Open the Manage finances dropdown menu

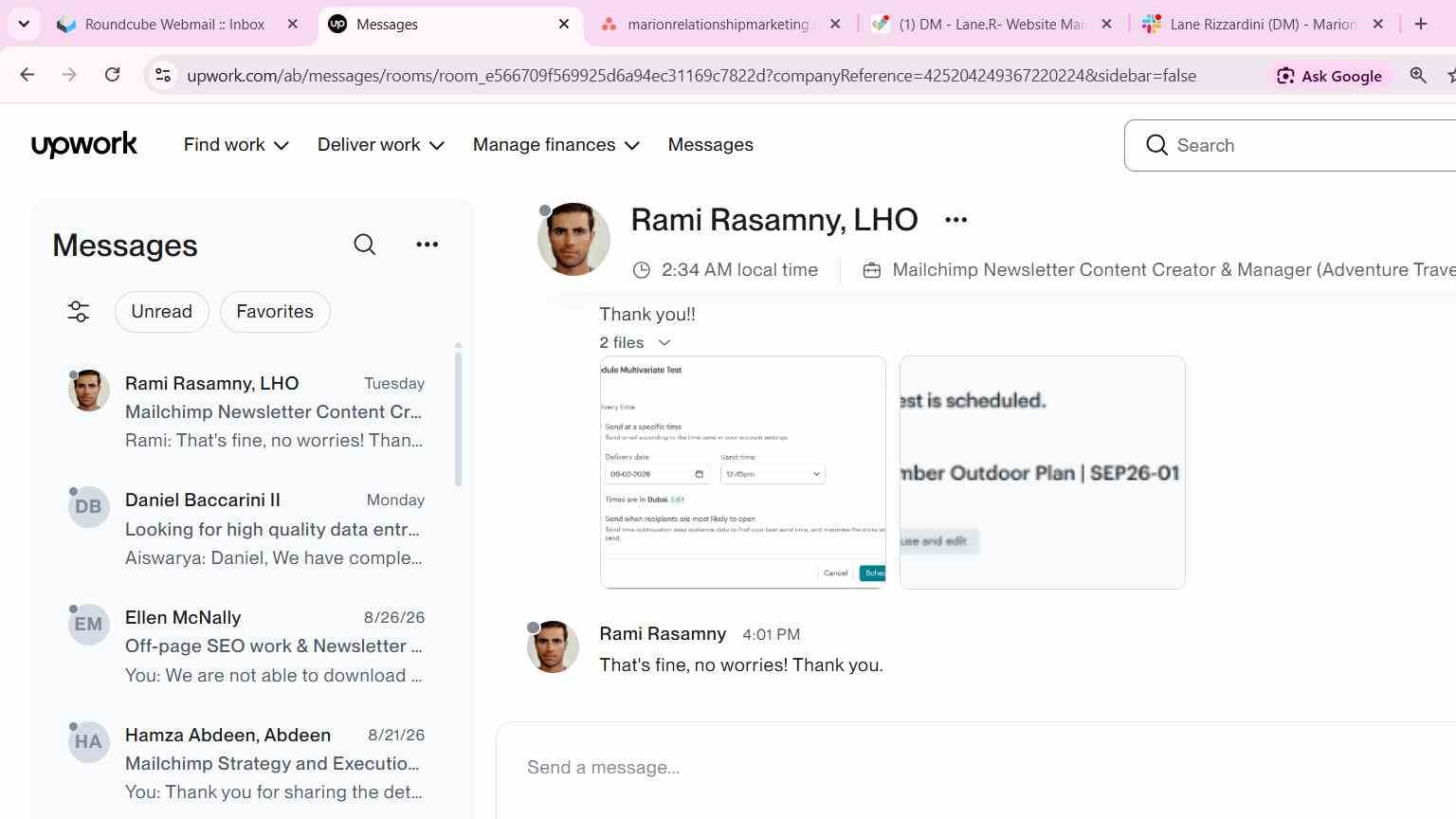(x=556, y=145)
